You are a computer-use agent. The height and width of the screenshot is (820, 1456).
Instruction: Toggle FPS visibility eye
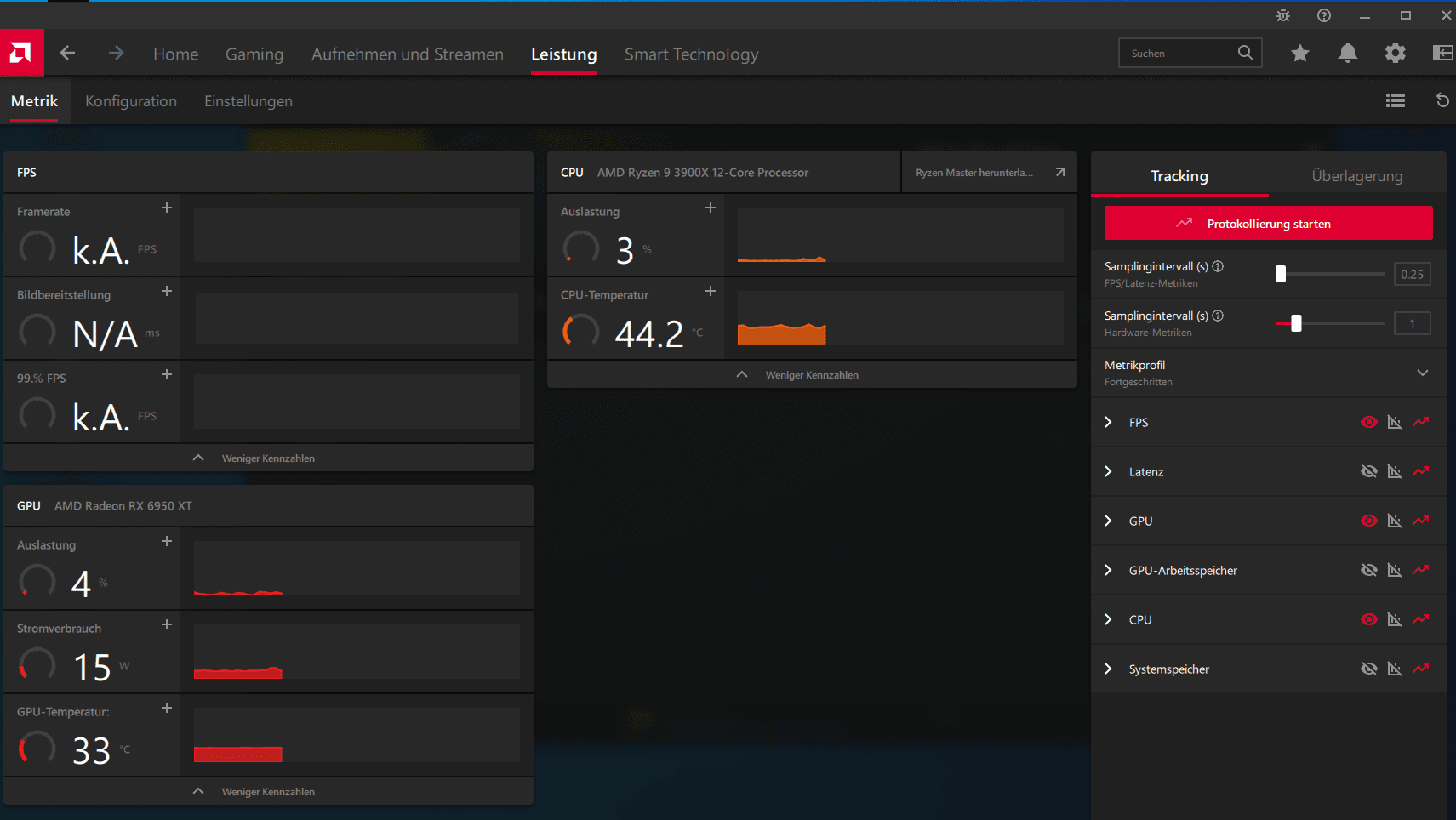pyautogui.click(x=1368, y=422)
